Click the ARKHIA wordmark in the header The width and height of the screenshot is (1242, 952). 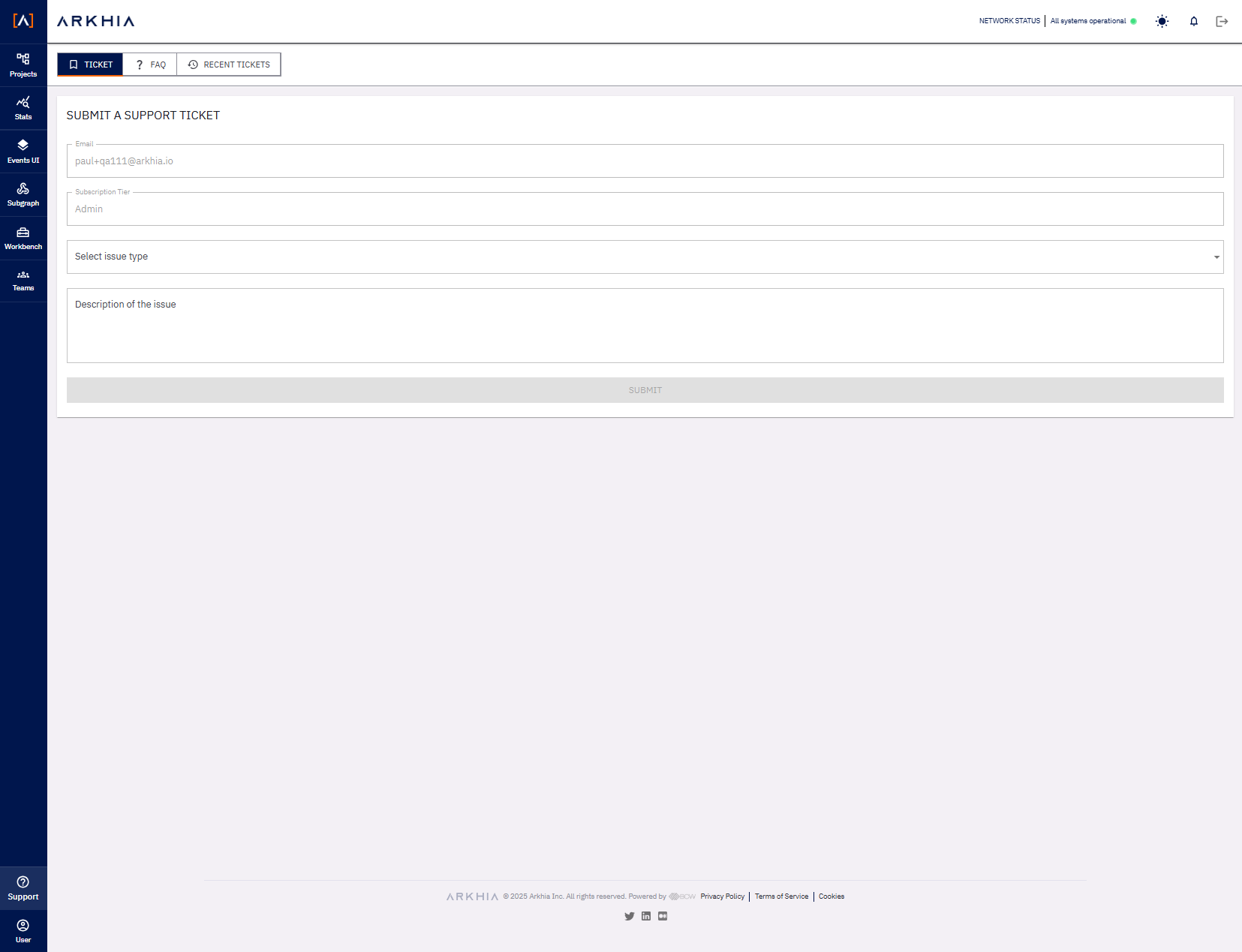coord(96,21)
